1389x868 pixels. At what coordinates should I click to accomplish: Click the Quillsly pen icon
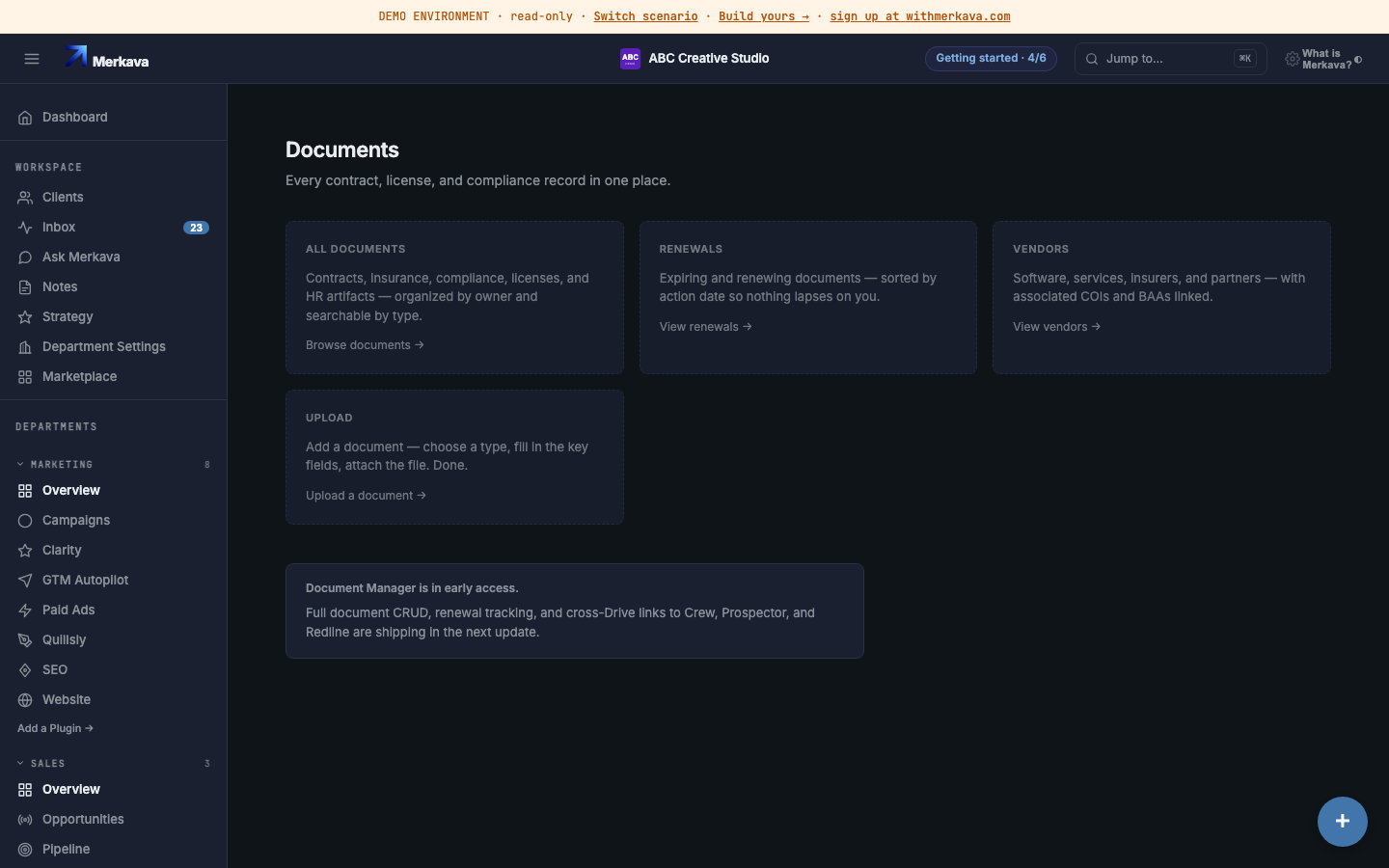[25, 640]
